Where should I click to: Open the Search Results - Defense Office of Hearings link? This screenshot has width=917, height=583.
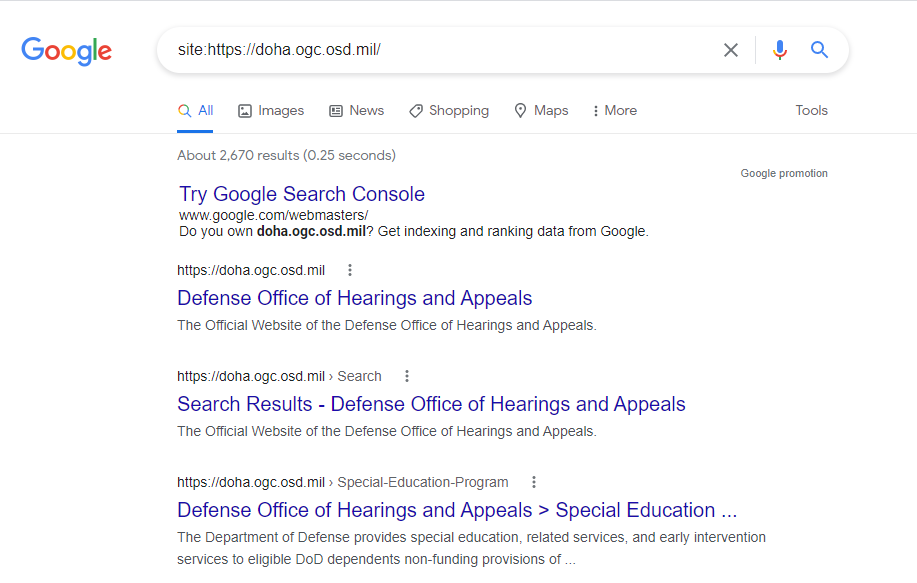(431, 404)
